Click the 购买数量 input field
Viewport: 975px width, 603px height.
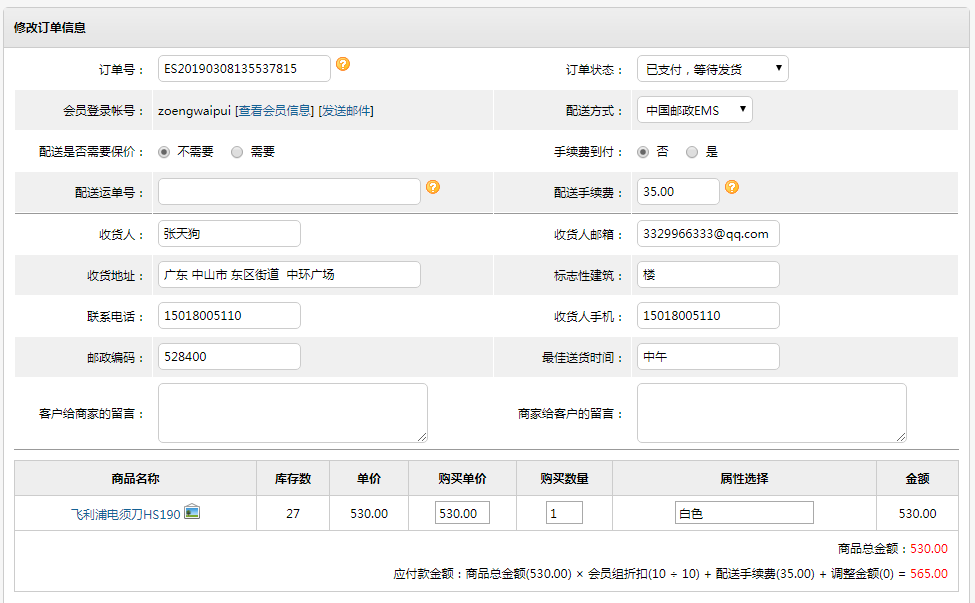coord(565,513)
